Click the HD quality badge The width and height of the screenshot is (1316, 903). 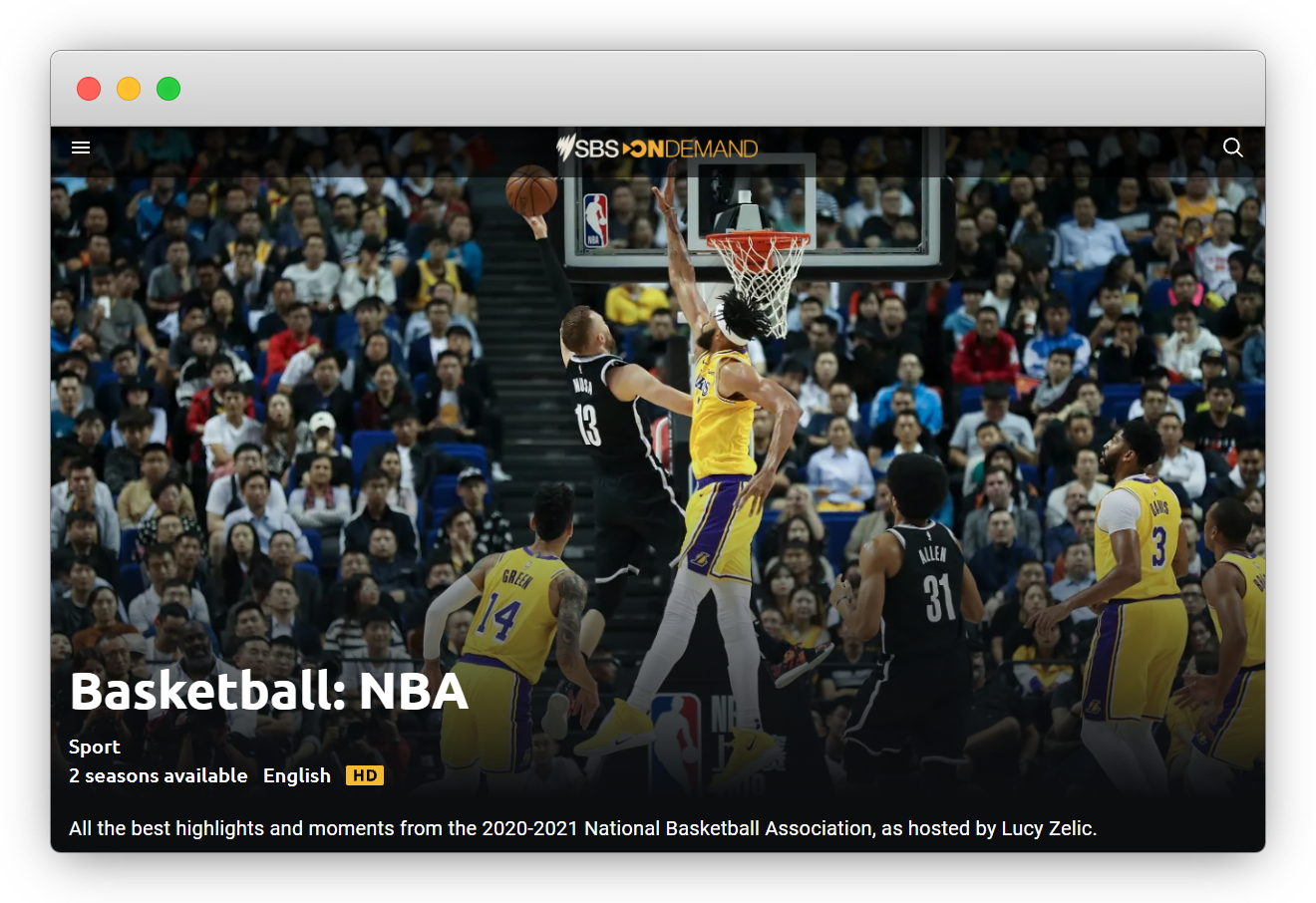click(365, 775)
